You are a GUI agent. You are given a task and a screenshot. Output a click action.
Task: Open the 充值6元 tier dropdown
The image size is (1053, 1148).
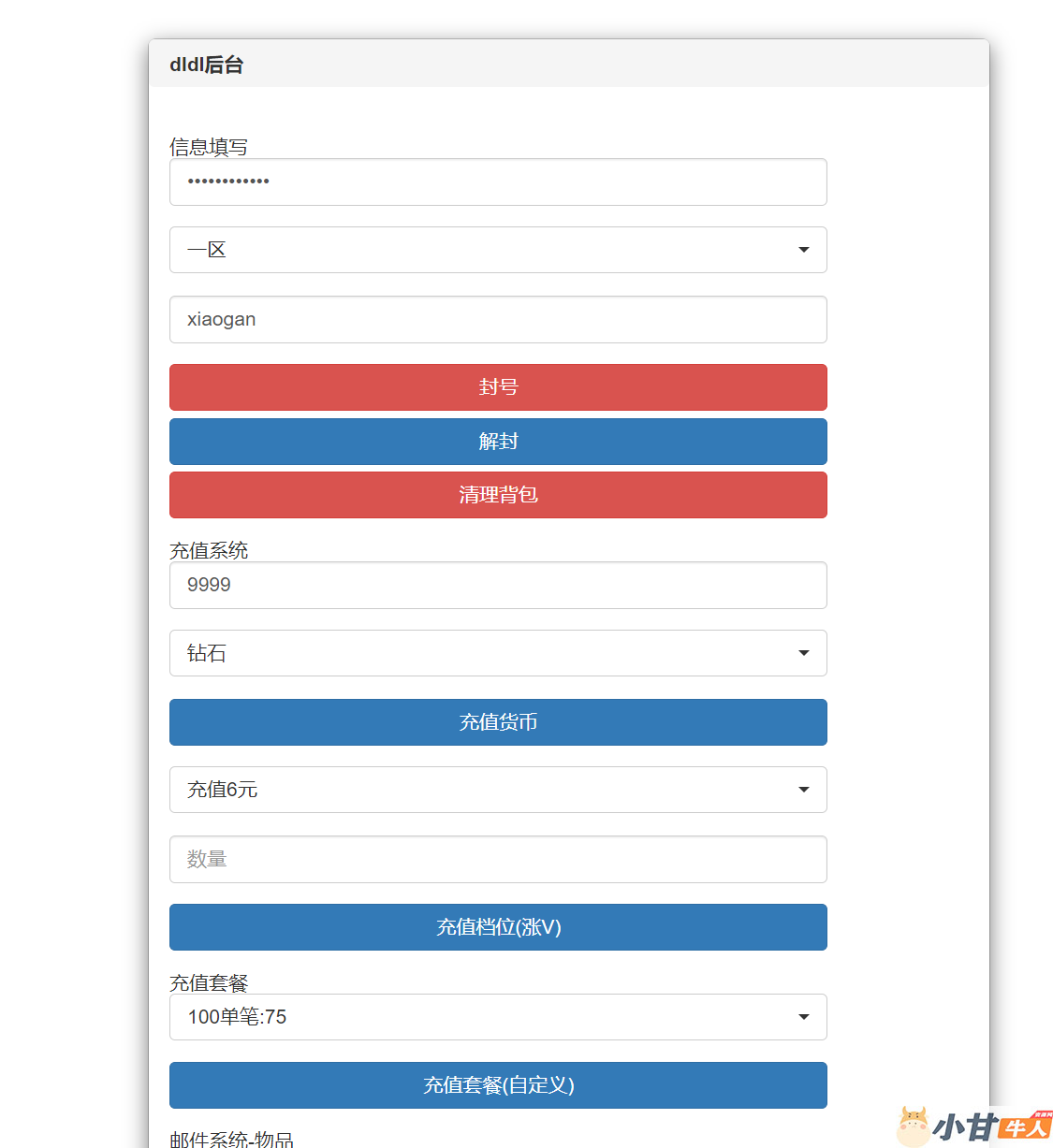point(497,790)
